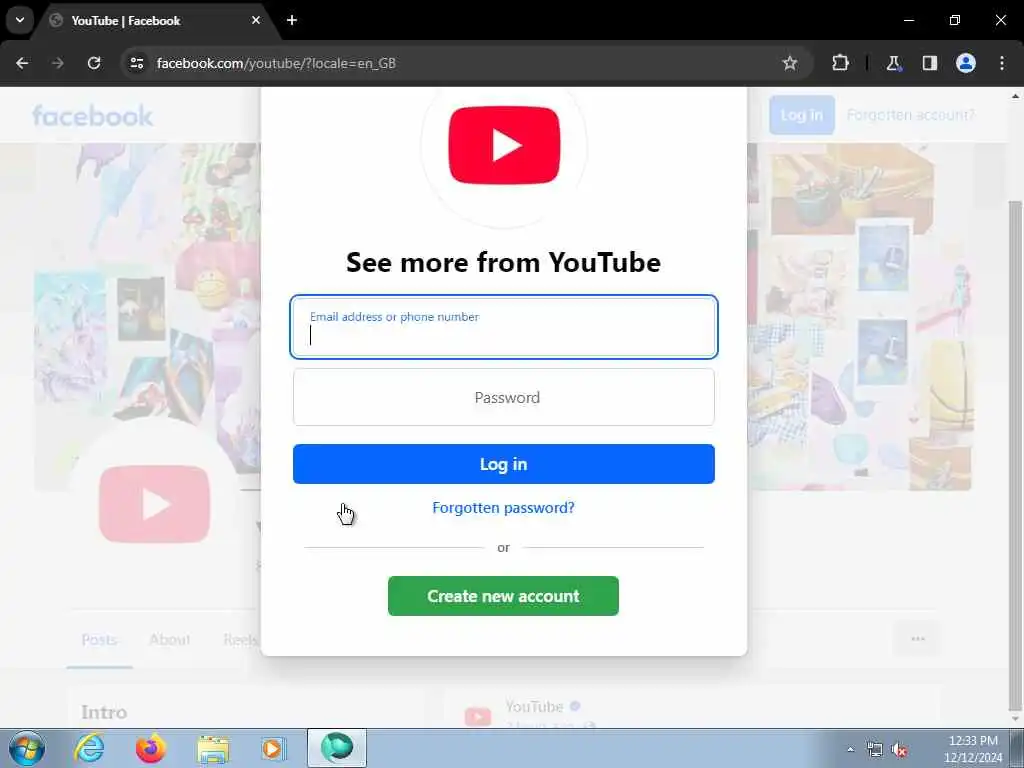Click the header Log in button behind dialog
The height and width of the screenshot is (768, 1024).
tap(801, 115)
